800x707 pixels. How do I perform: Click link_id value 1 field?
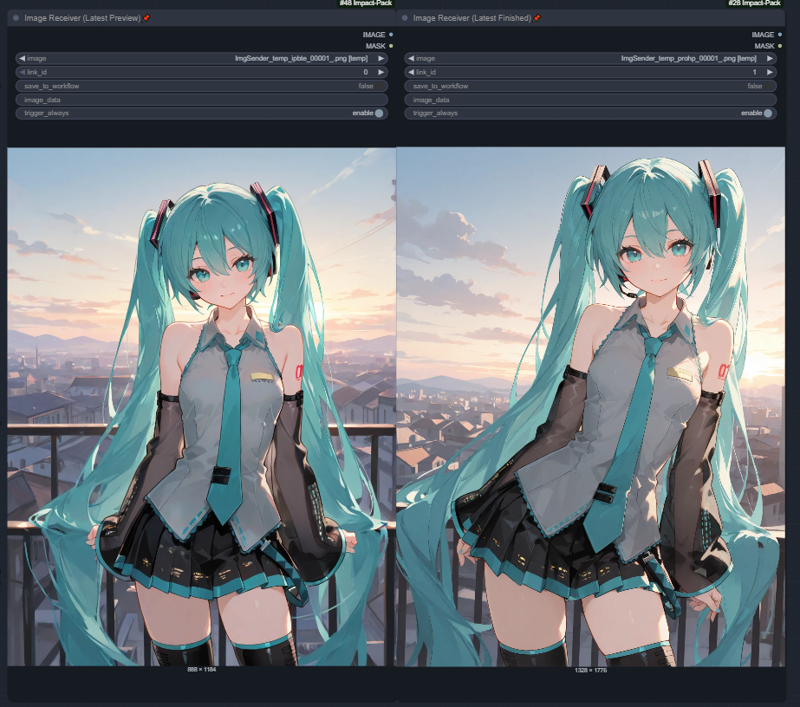[x=590, y=72]
